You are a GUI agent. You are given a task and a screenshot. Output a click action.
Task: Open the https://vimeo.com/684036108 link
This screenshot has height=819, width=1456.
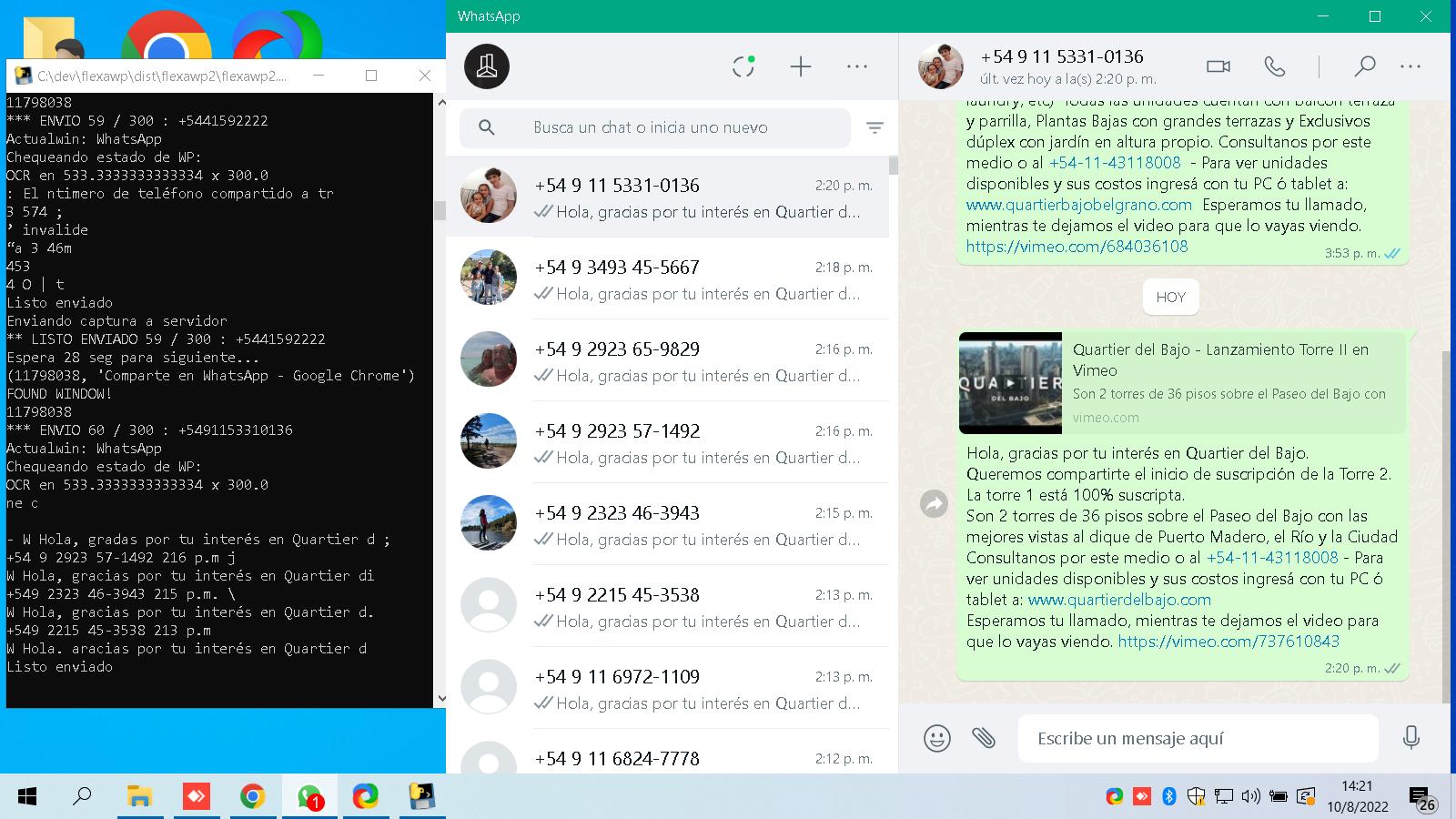[1077, 247]
